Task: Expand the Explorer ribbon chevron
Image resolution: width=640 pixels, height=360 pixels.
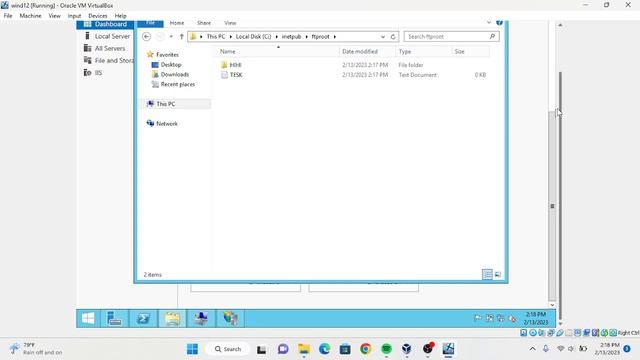Action: coord(489,22)
